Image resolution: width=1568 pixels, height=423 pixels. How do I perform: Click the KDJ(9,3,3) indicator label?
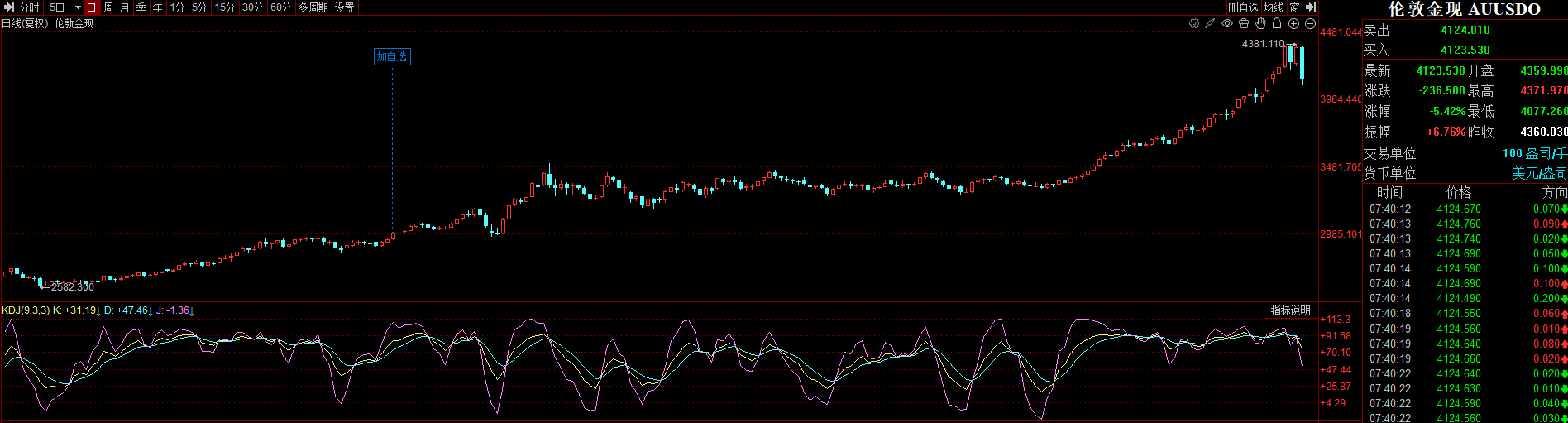pos(26,310)
